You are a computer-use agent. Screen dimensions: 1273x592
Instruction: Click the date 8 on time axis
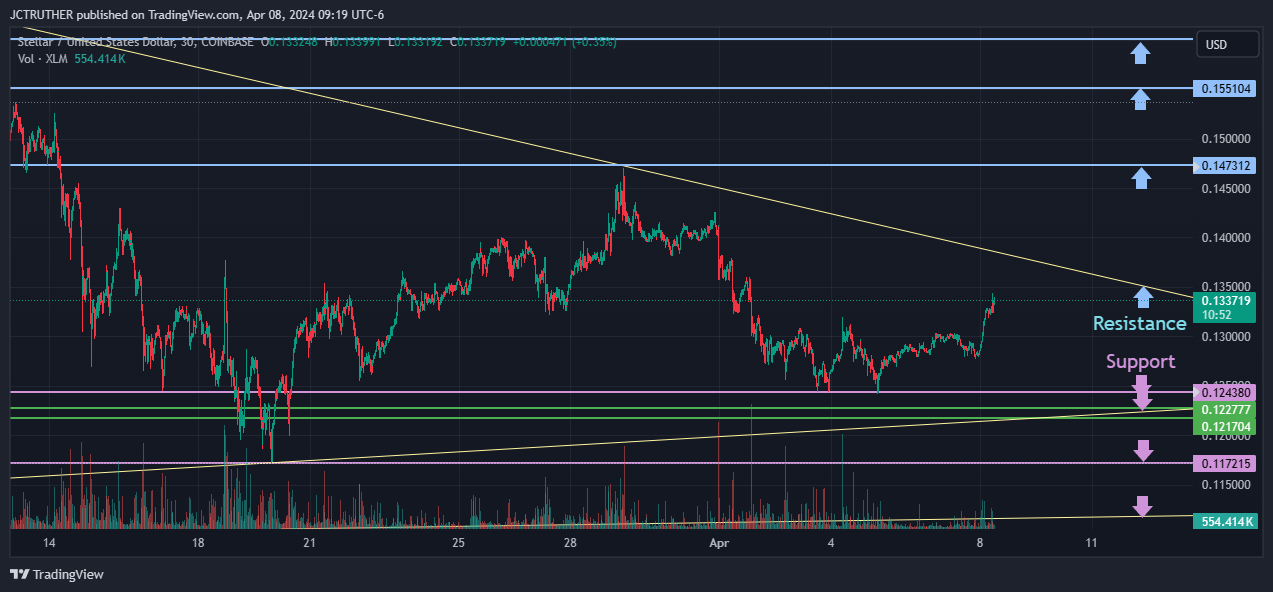pyautogui.click(x=980, y=543)
